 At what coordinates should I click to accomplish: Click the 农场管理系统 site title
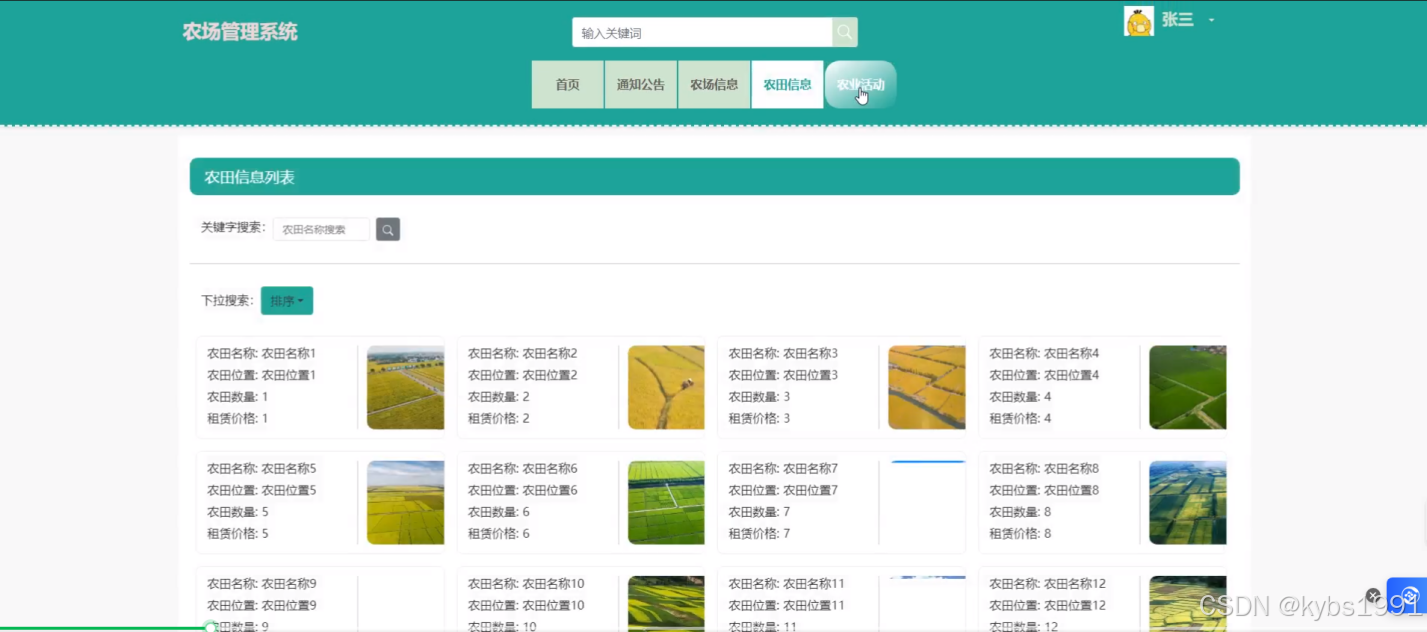pyautogui.click(x=240, y=32)
